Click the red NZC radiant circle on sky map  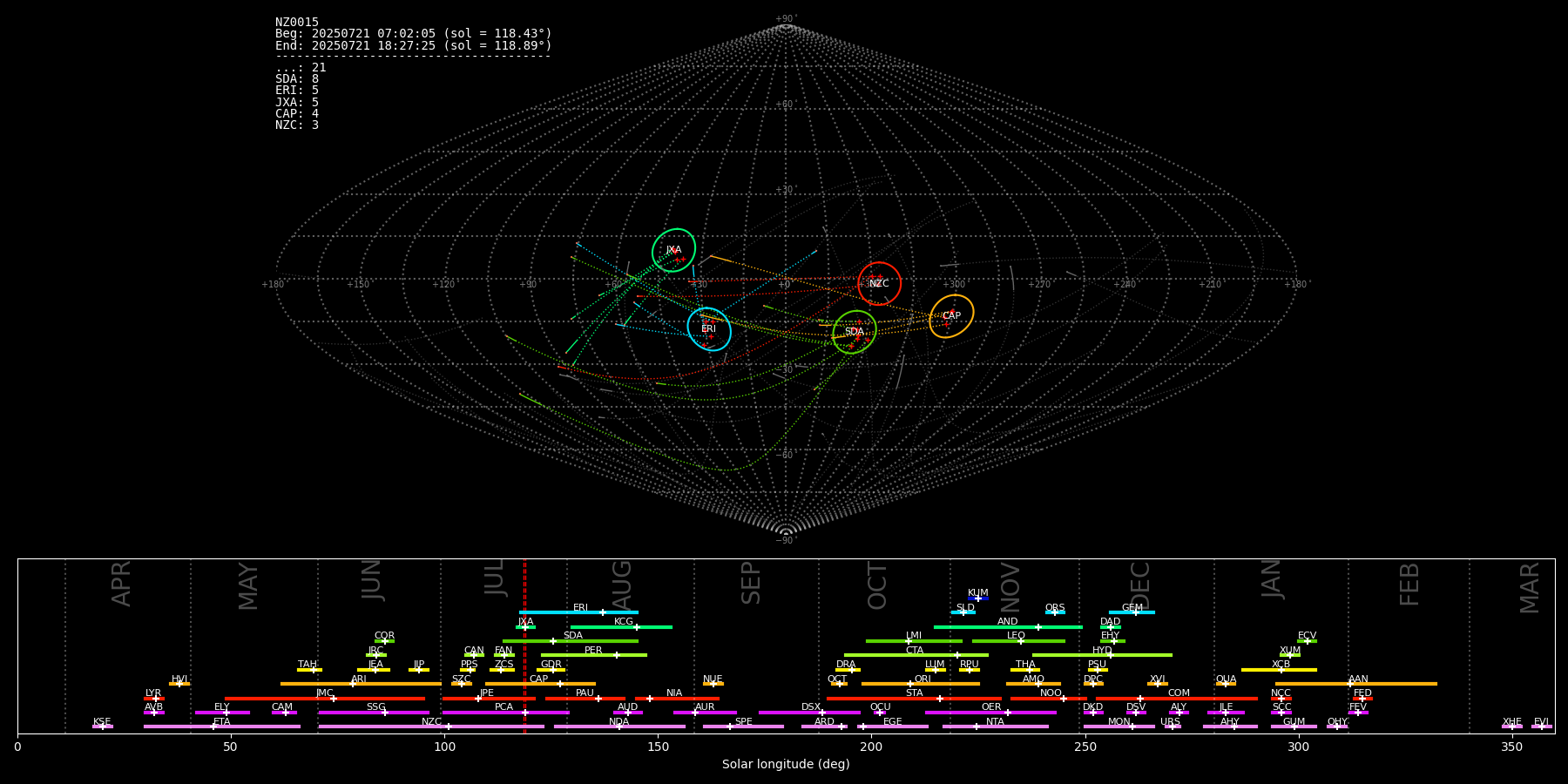(x=880, y=283)
